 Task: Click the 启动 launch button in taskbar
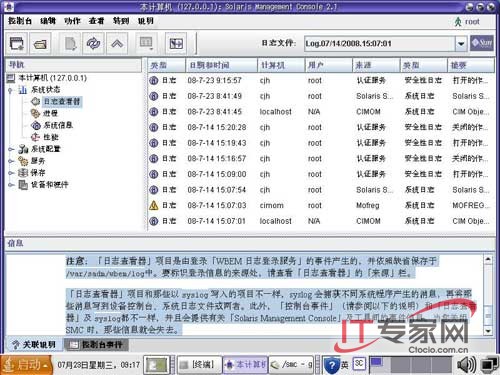[27, 365]
